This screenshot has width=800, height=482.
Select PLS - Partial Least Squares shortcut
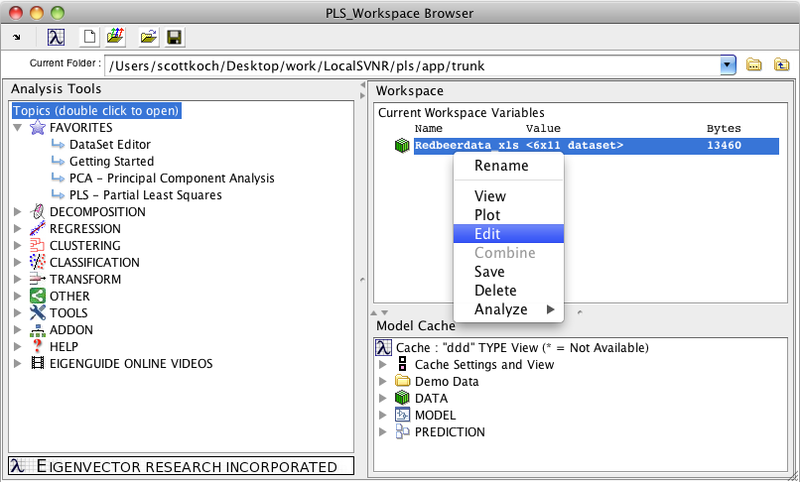[x=145, y=195]
